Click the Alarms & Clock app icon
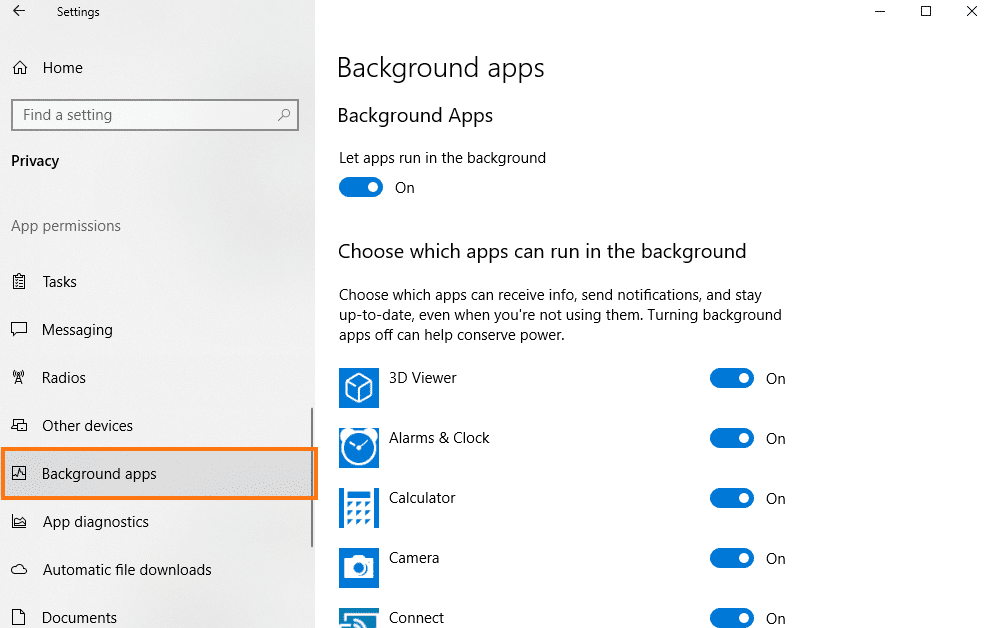Image resolution: width=987 pixels, height=628 pixels. (x=359, y=448)
